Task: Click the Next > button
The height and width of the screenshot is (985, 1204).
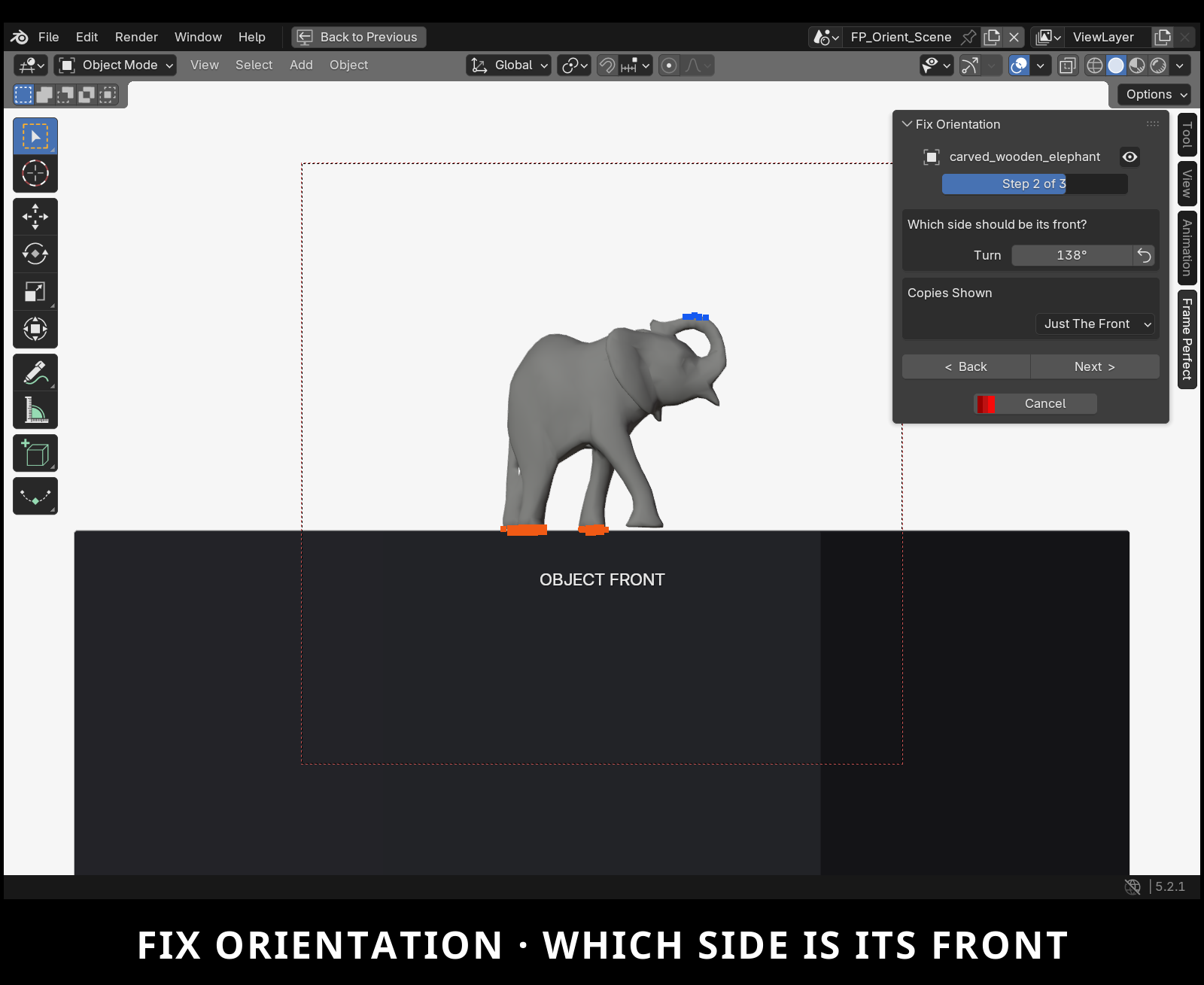Action: point(1095,366)
